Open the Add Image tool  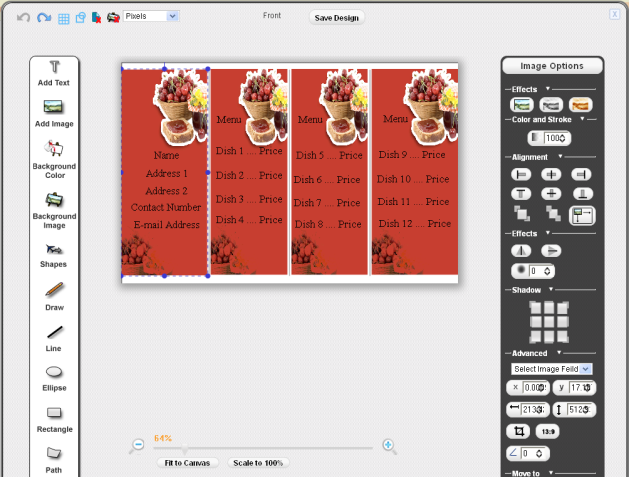click(x=54, y=113)
